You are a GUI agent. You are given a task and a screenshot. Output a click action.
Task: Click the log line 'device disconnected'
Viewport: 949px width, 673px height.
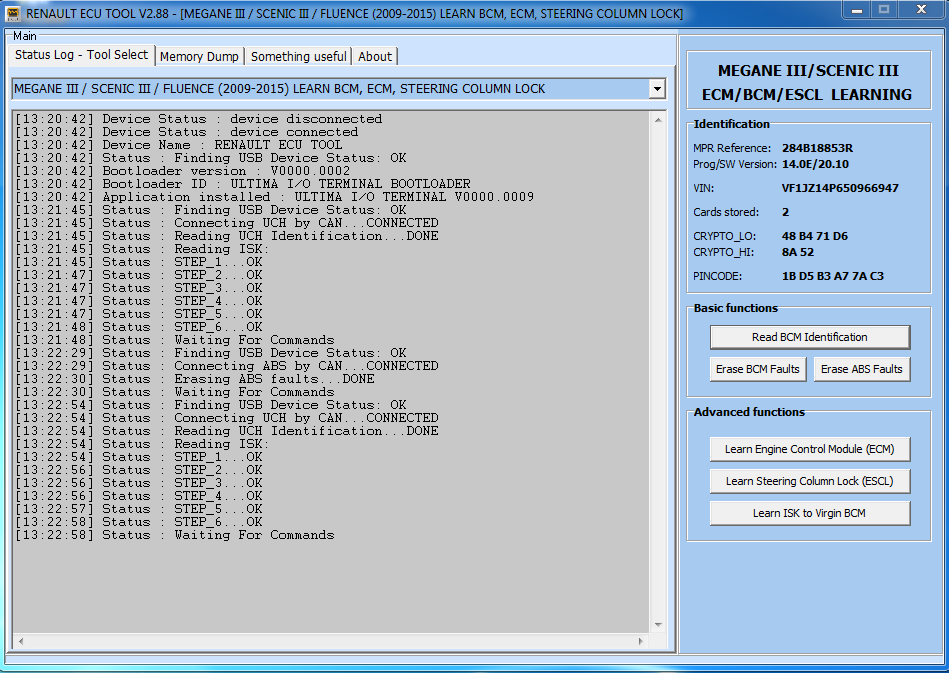click(x=199, y=119)
